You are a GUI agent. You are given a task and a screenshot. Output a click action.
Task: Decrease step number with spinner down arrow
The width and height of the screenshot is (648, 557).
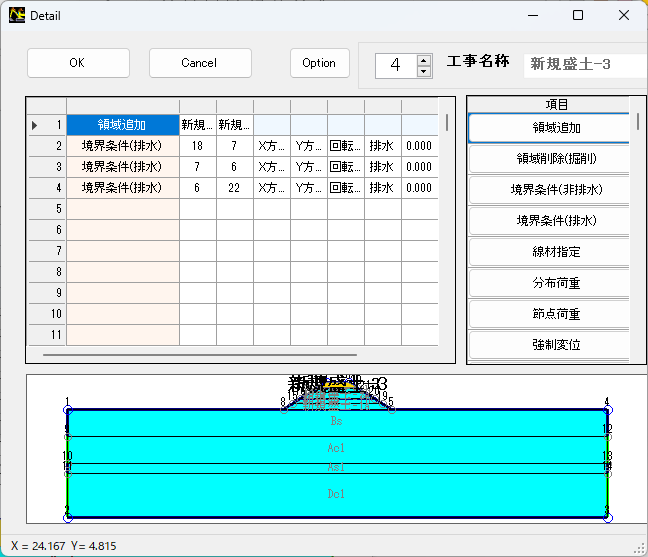pos(424,71)
